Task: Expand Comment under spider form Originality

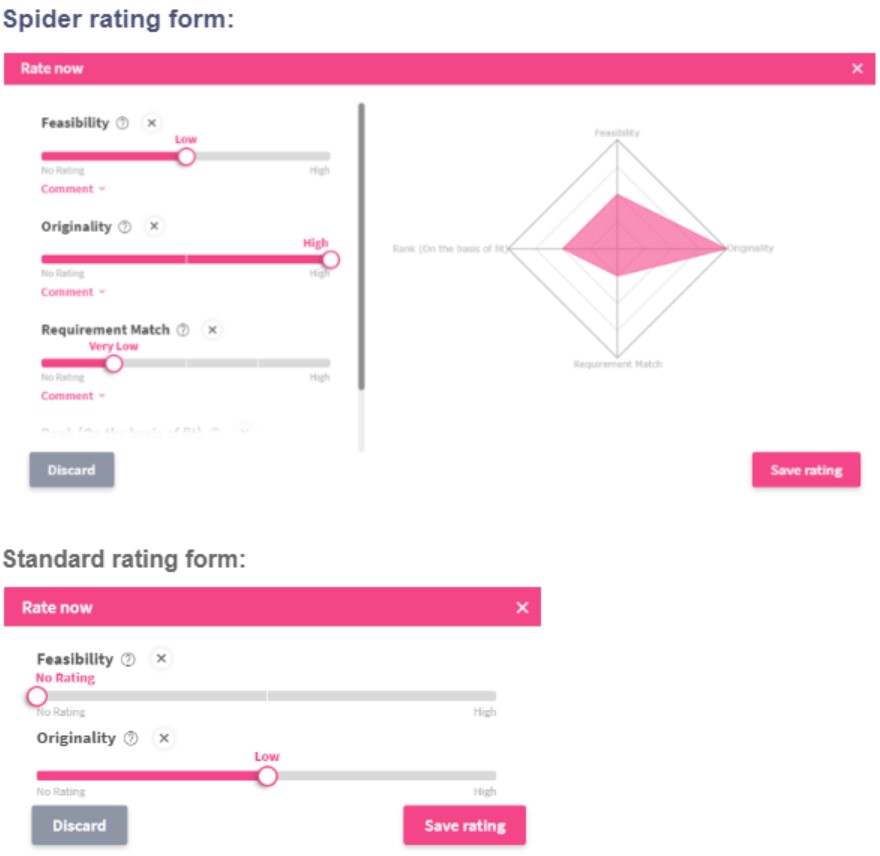Action: coord(73,292)
